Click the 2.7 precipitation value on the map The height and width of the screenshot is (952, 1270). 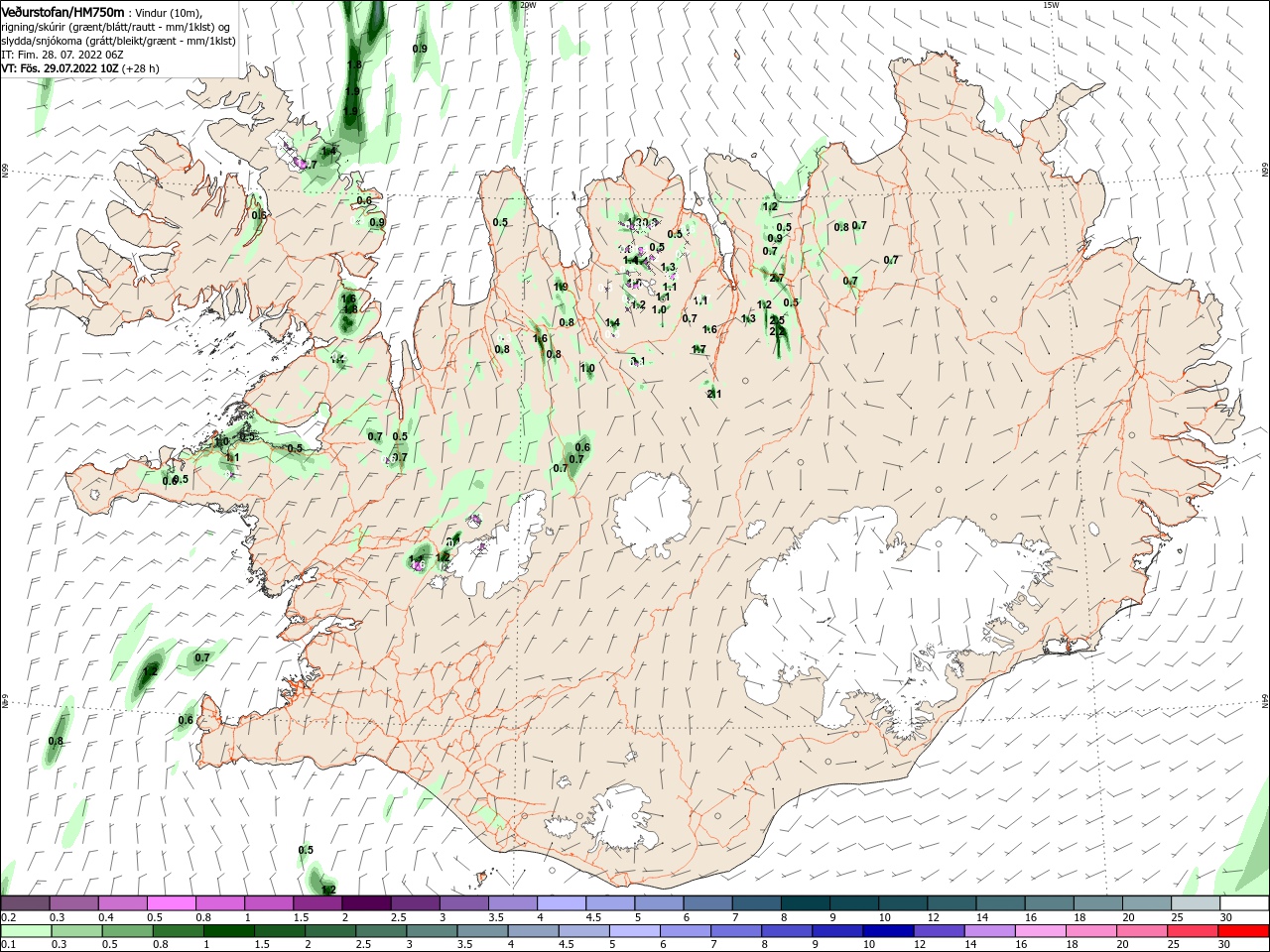click(776, 279)
